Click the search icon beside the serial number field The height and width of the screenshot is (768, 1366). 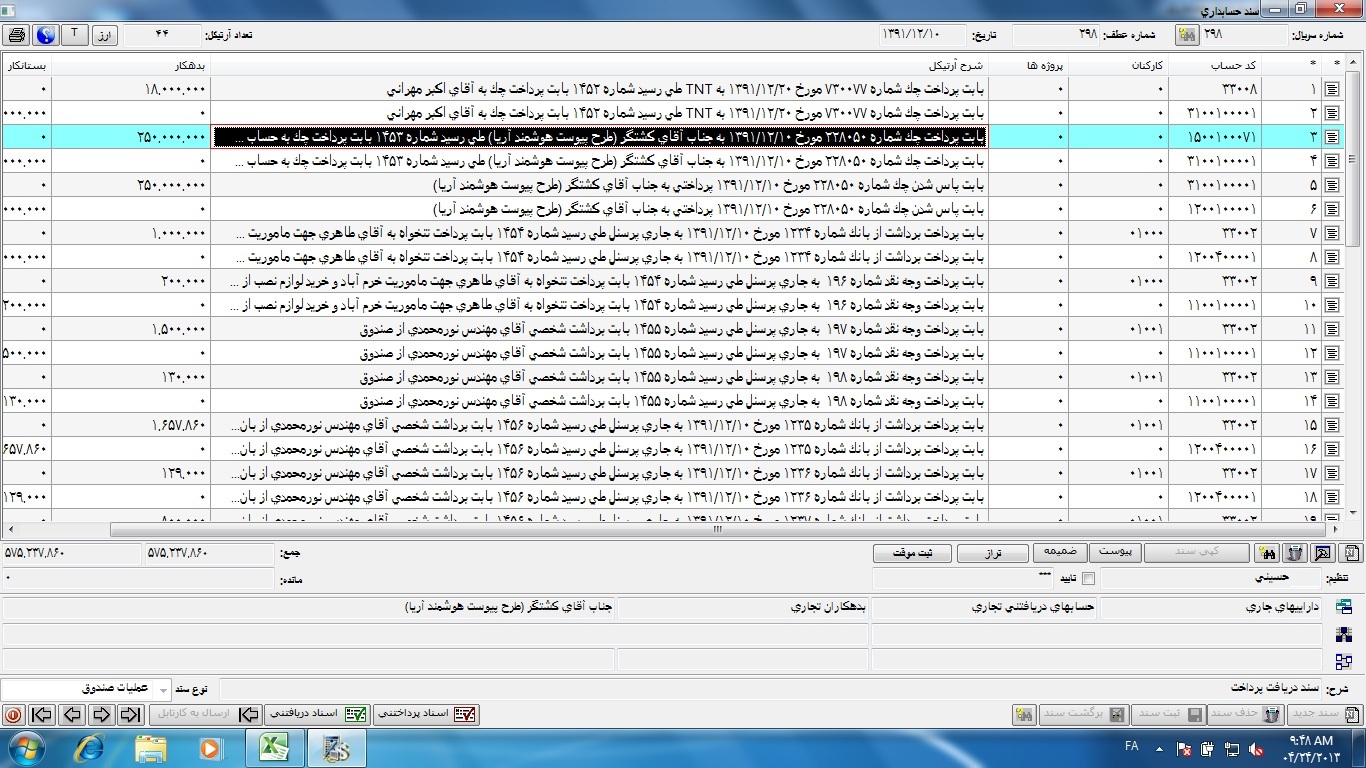(x=1187, y=35)
